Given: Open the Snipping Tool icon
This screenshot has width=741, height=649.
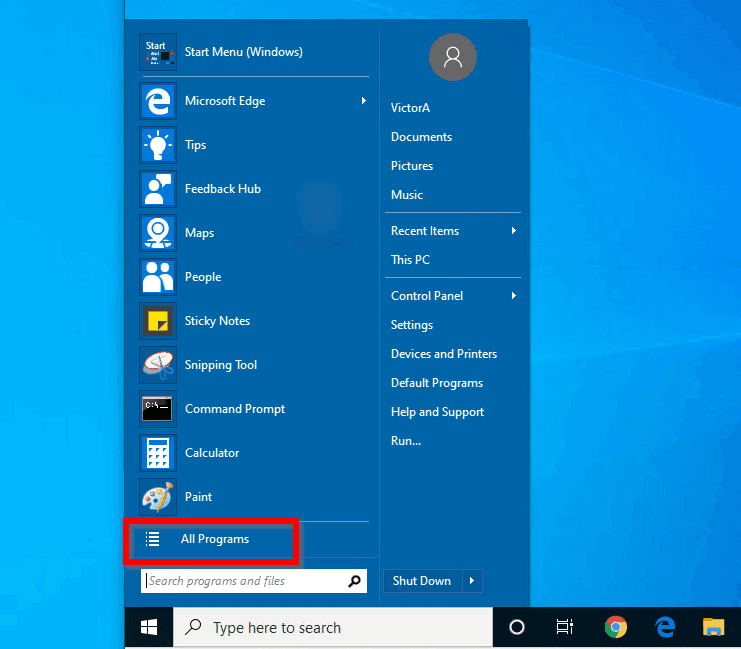Looking at the screenshot, I should (x=158, y=365).
